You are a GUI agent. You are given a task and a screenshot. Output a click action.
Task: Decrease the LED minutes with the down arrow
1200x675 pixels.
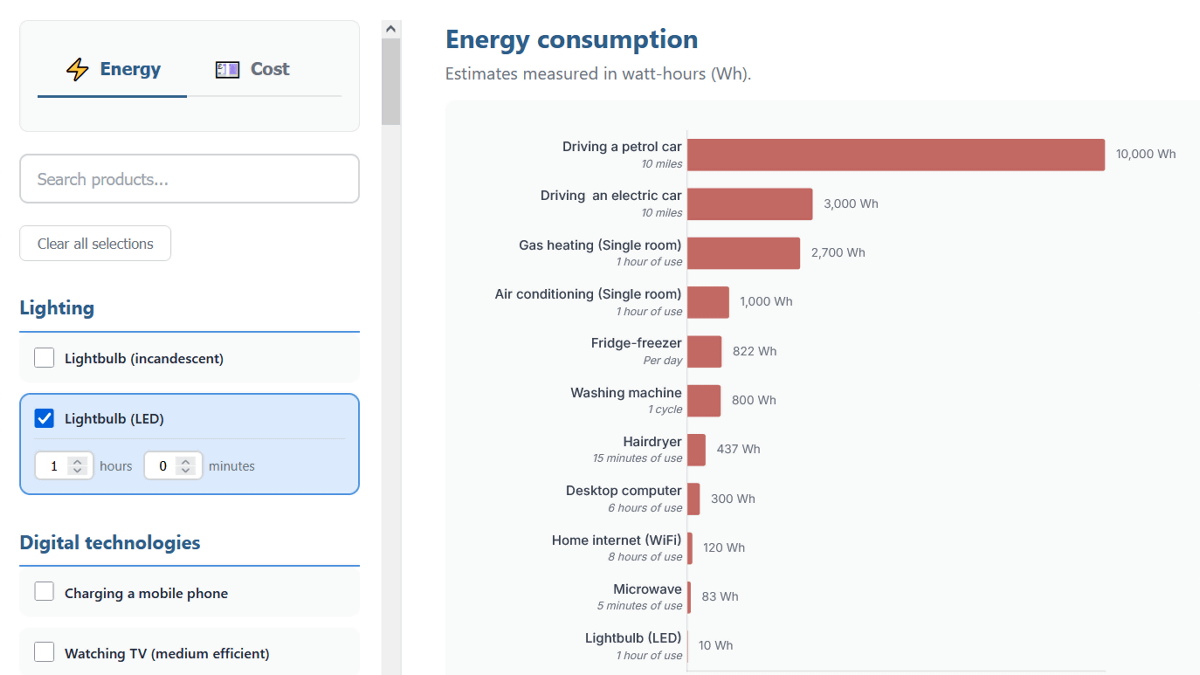185,471
